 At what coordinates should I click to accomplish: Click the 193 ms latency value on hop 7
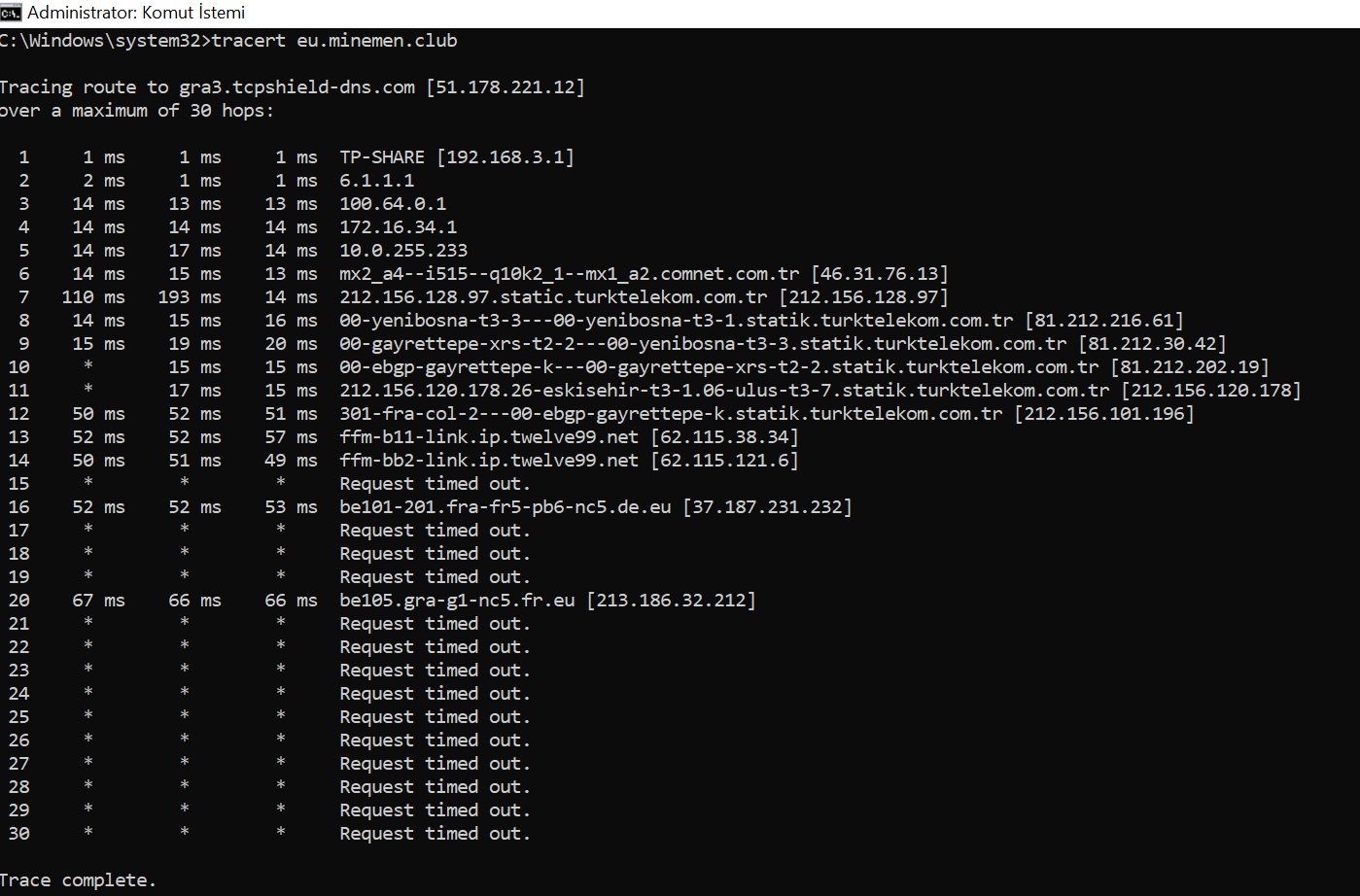pos(190,297)
